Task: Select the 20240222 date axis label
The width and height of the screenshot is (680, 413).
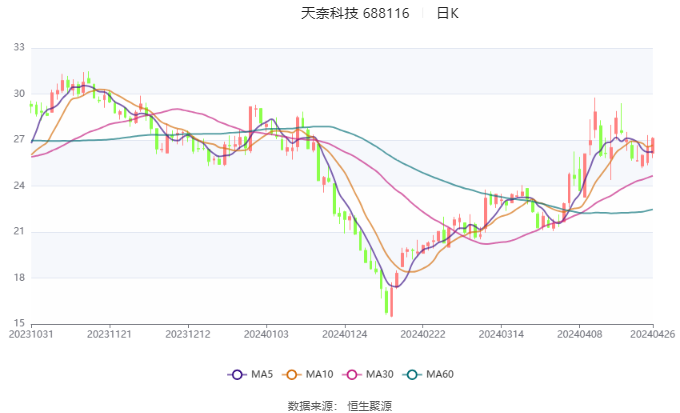Action: [x=423, y=334]
